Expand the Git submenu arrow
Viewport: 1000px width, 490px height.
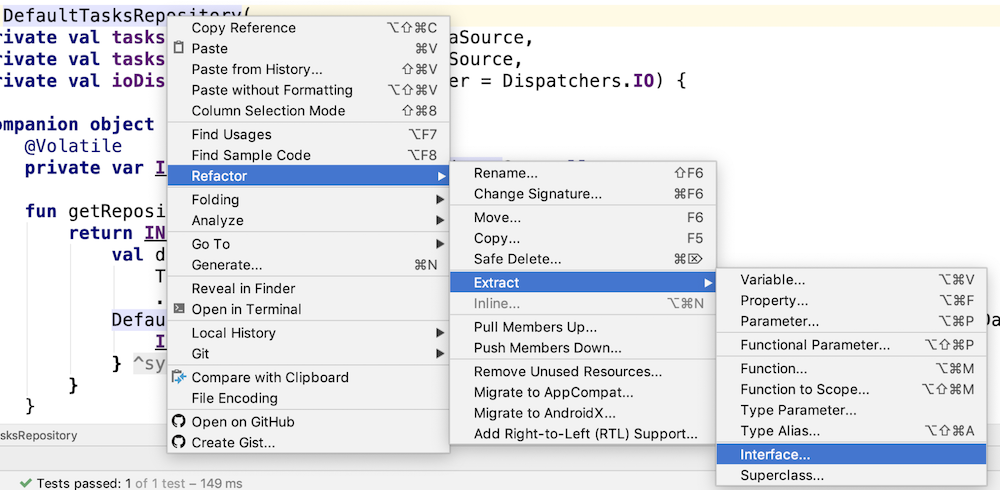tap(440, 353)
